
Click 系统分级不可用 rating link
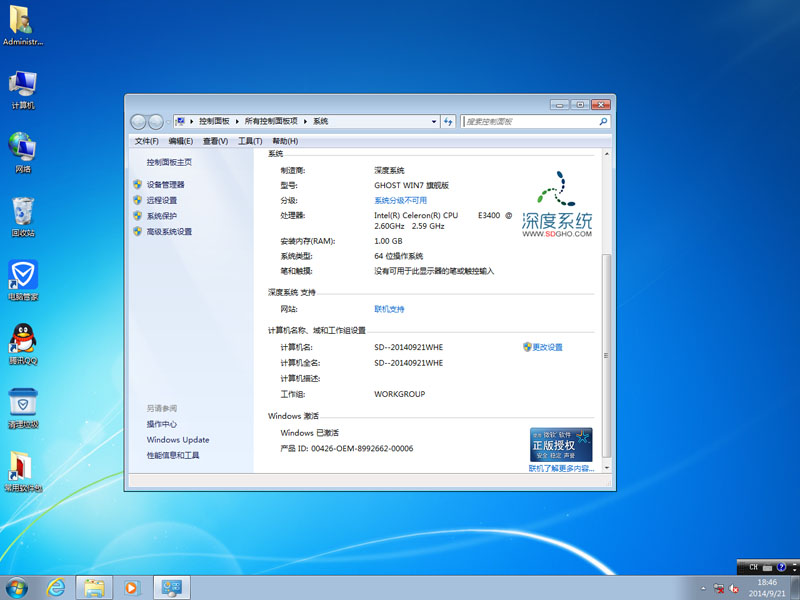pos(401,201)
